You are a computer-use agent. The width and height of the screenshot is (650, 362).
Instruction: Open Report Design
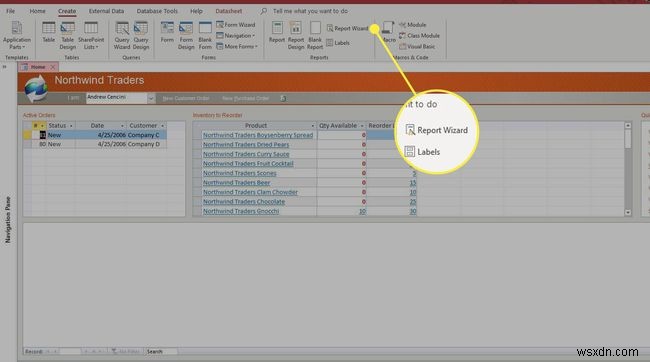click(x=296, y=36)
